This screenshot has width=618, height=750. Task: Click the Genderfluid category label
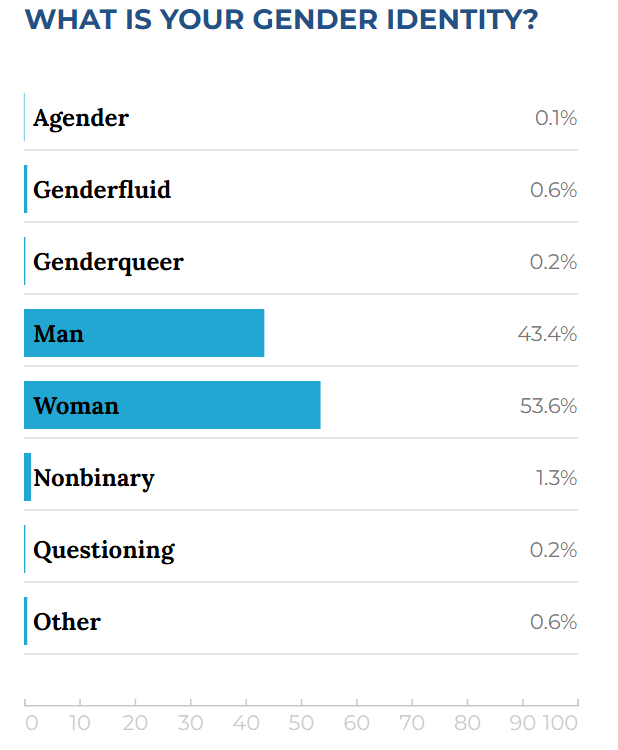102,190
